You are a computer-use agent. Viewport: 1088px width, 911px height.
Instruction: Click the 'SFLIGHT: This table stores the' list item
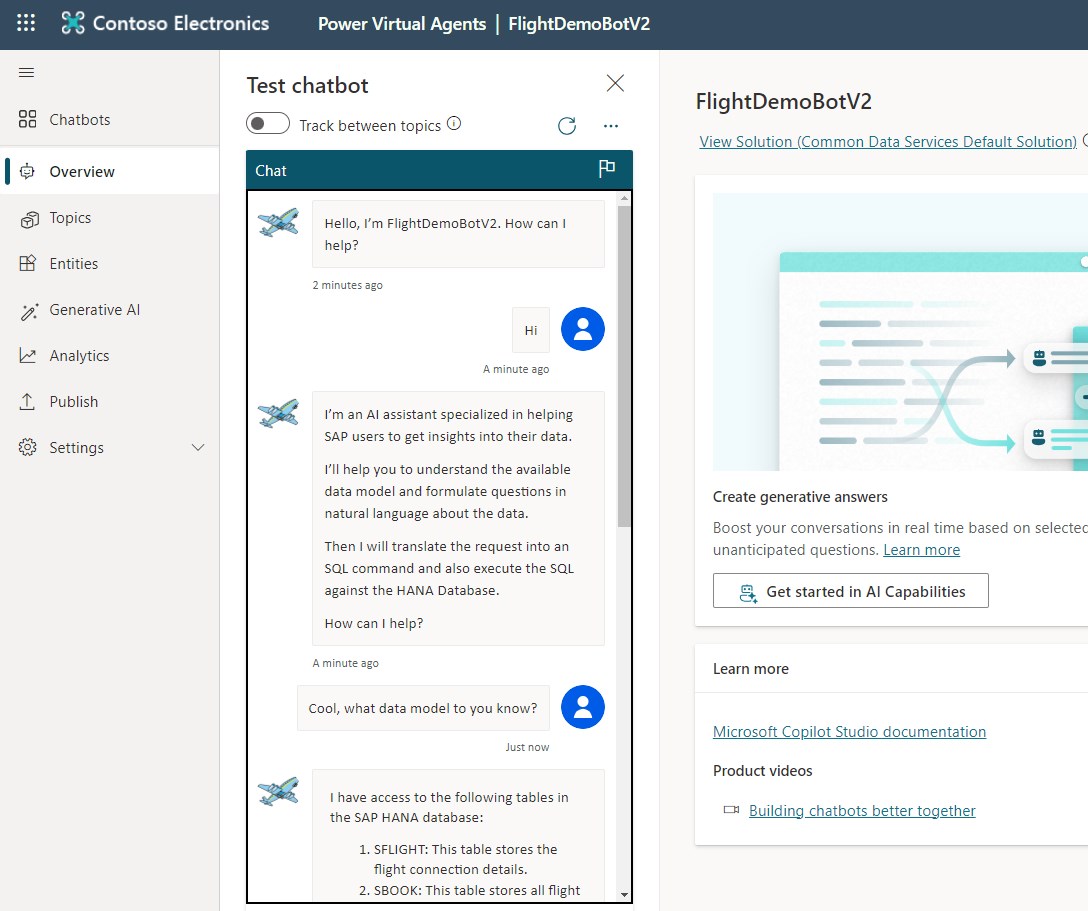click(x=465, y=849)
